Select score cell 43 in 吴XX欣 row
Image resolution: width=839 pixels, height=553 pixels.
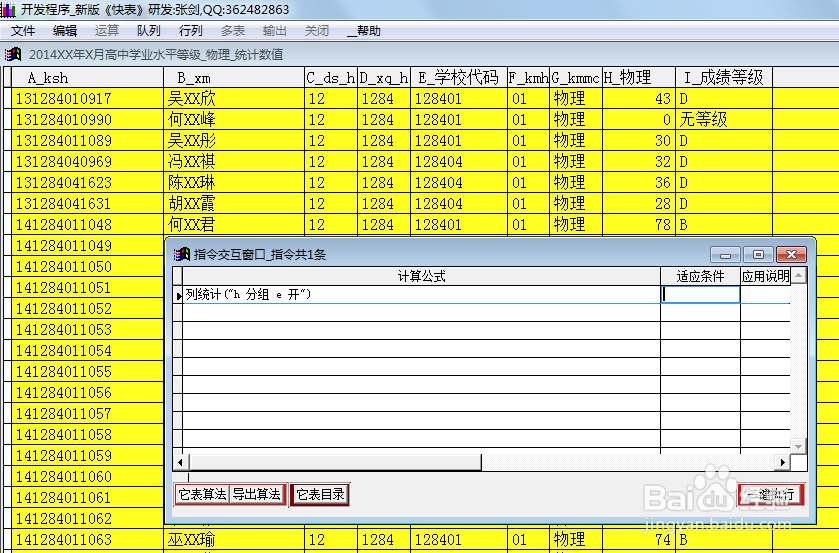[x=639, y=99]
